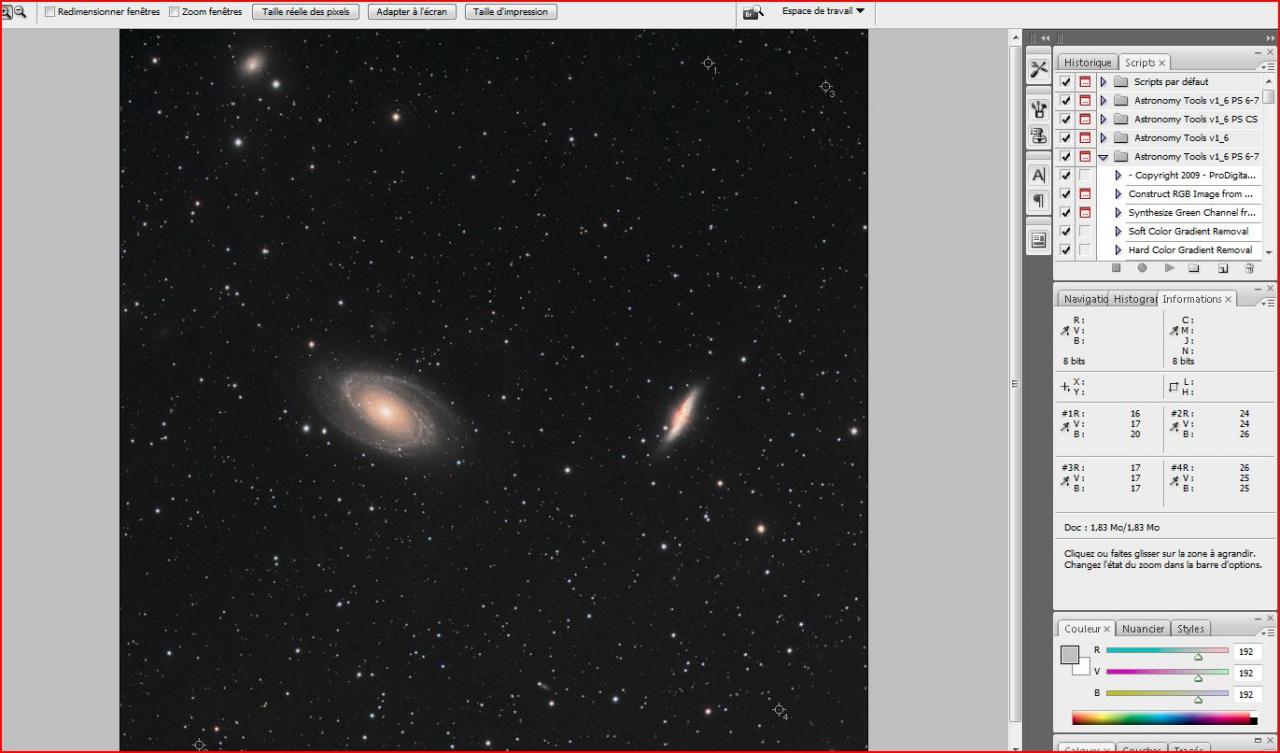1280x753 pixels.
Task: Switch to the Styles tab
Action: [1190, 629]
